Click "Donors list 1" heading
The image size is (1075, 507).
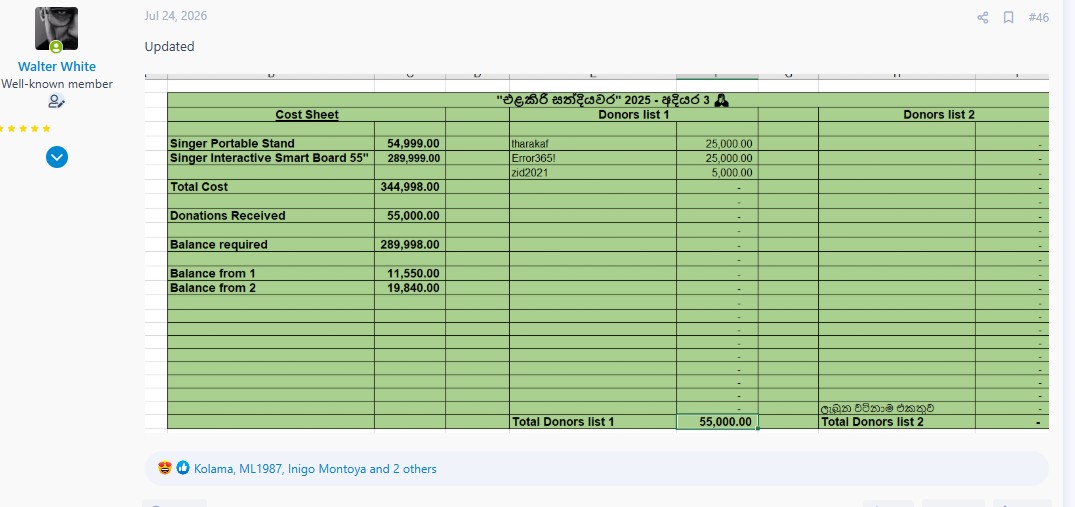(633, 114)
